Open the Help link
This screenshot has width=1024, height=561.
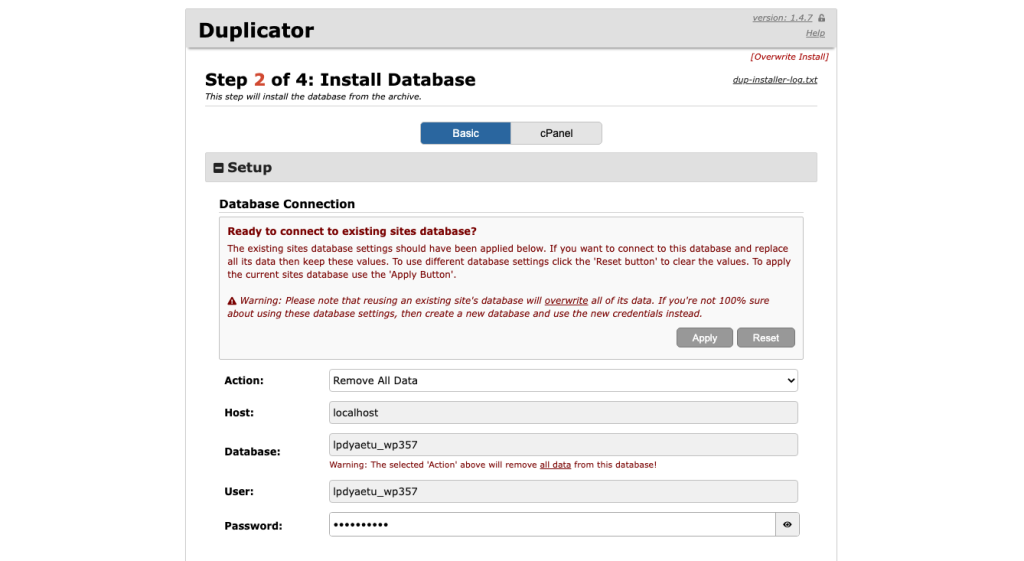(x=815, y=33)
